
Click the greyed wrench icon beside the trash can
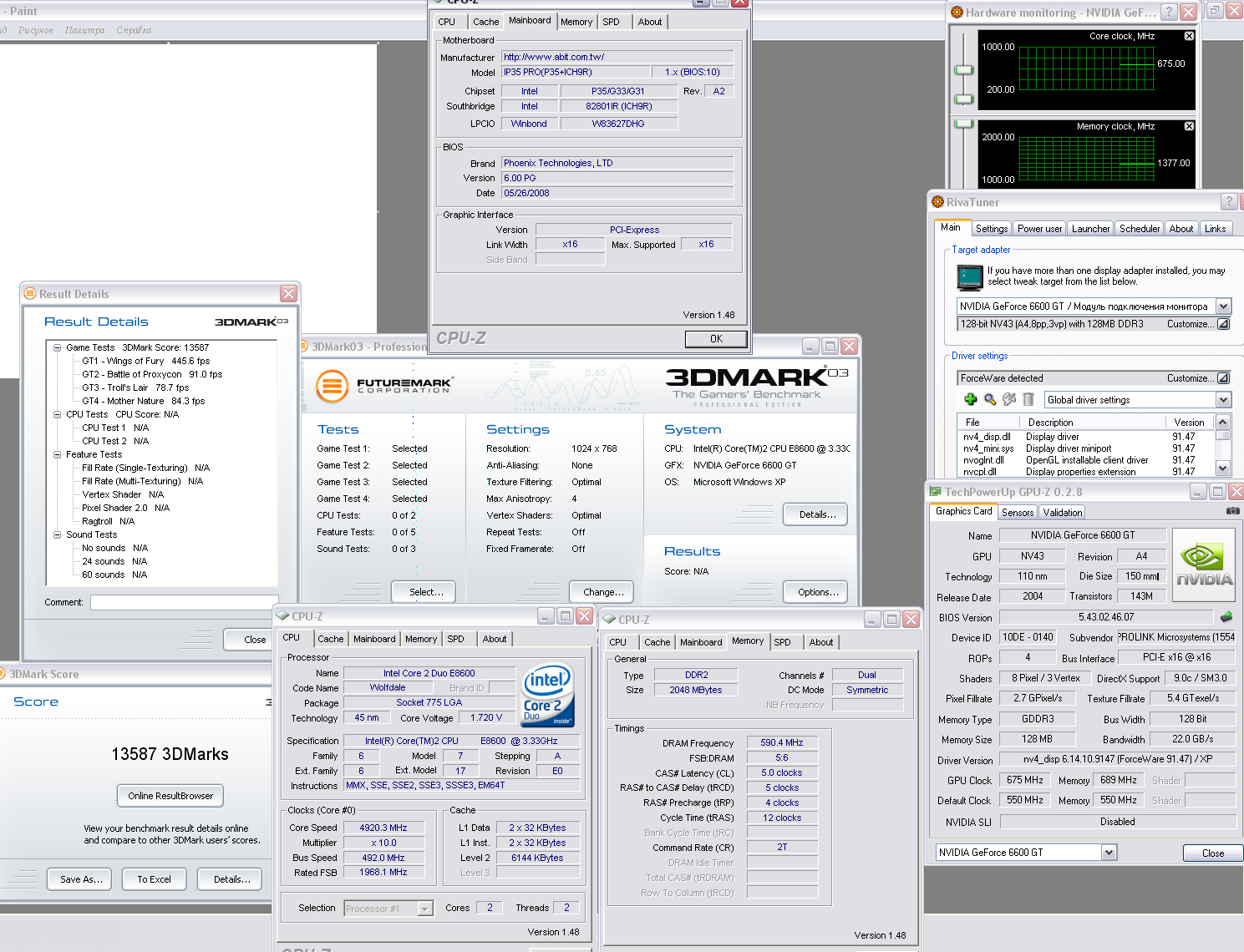point(1009,400)
